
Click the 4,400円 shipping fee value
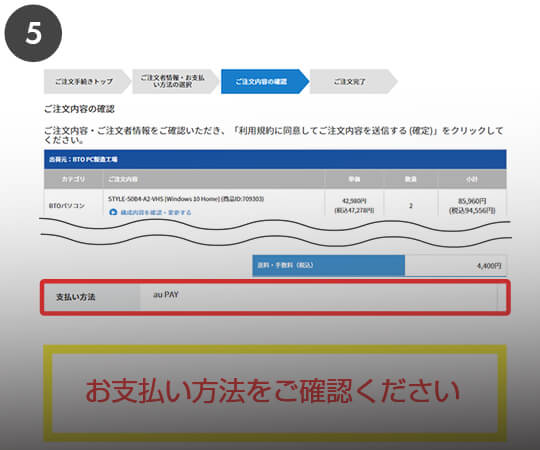pyautogui.click(x=489, y=265)
